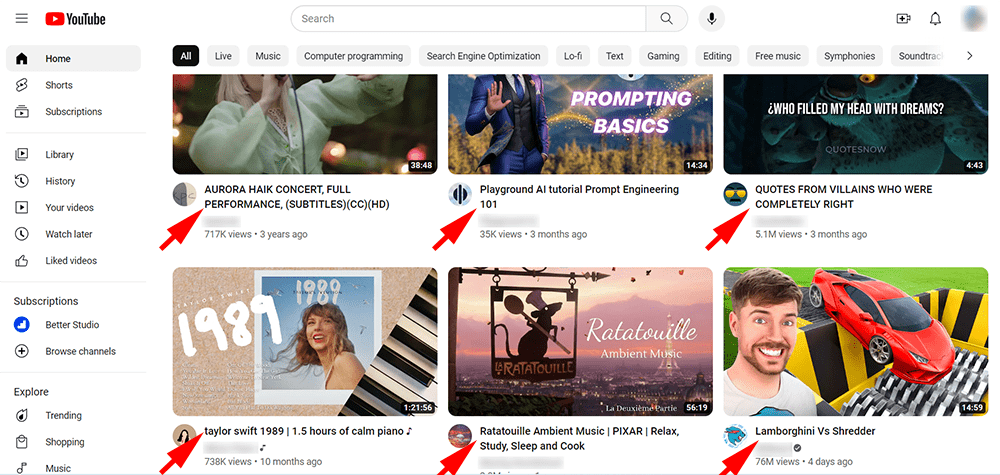Open the Library sidebar label
Viewport: 1000px width, 475px height.
pyautogui.click(x=59, y=154)
